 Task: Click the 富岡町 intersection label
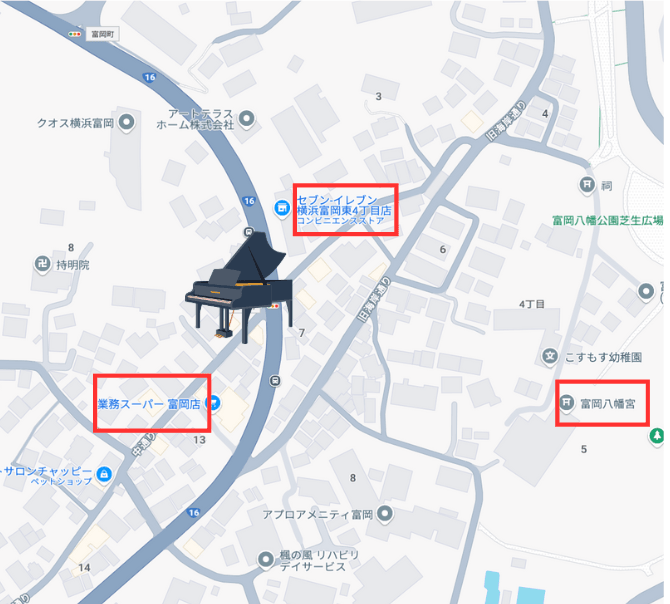(x=103, y=34)
